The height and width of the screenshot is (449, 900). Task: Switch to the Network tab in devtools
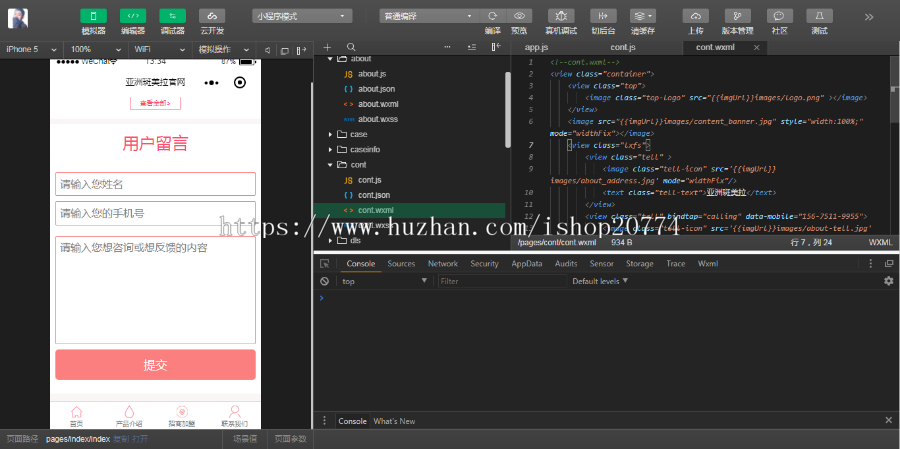442,264
